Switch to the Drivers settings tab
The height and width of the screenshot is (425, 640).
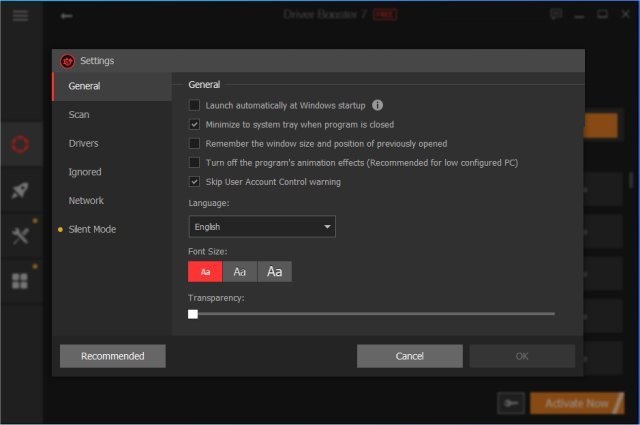pyautogui.click(x=112, y=143)
